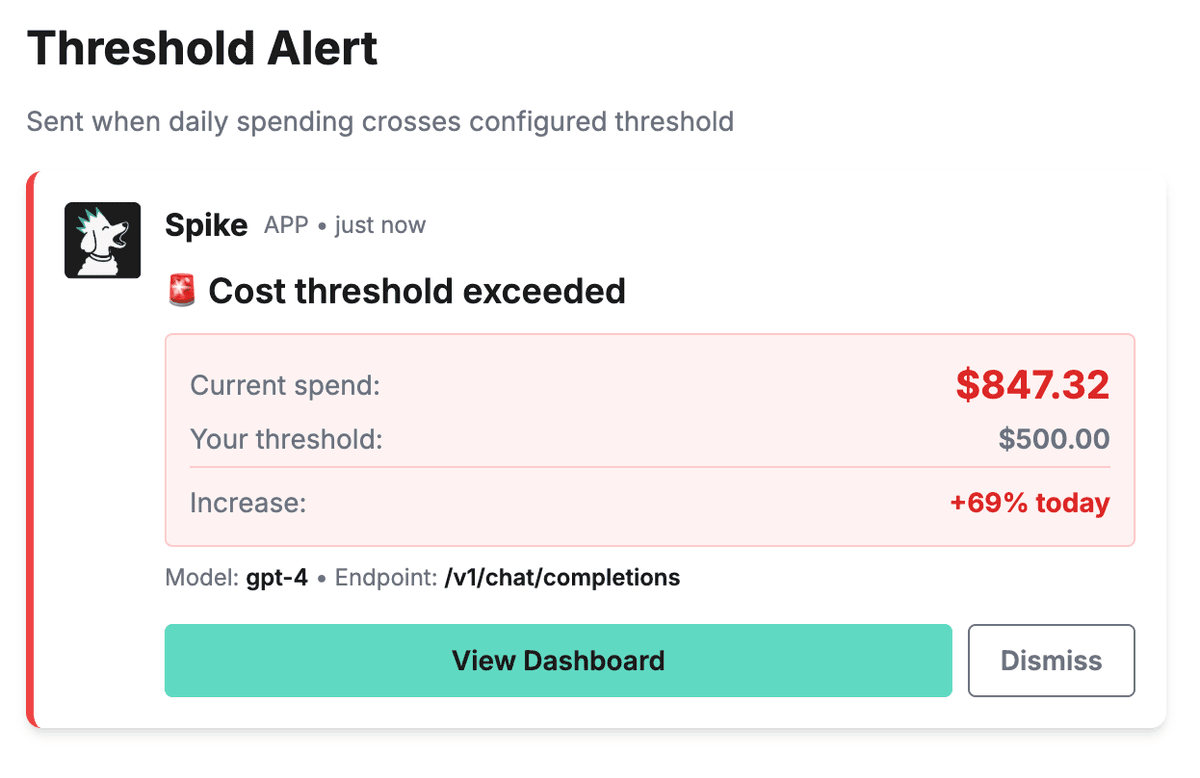This screenshot has width=1200, height=778.
Task: Select the Spike app name
Action: (x=206, y=225)
